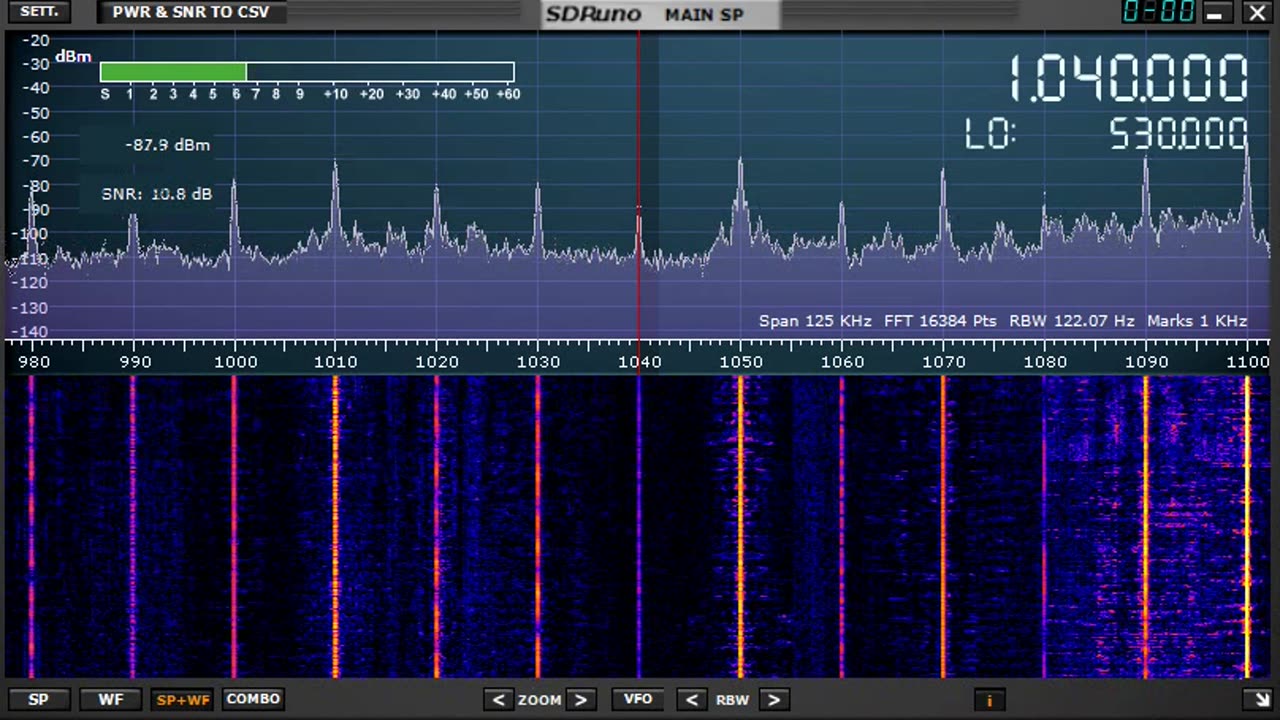Click the 1020 mark on frequency scale
This screenshot has width=1280, height=720.
(437, 362)
